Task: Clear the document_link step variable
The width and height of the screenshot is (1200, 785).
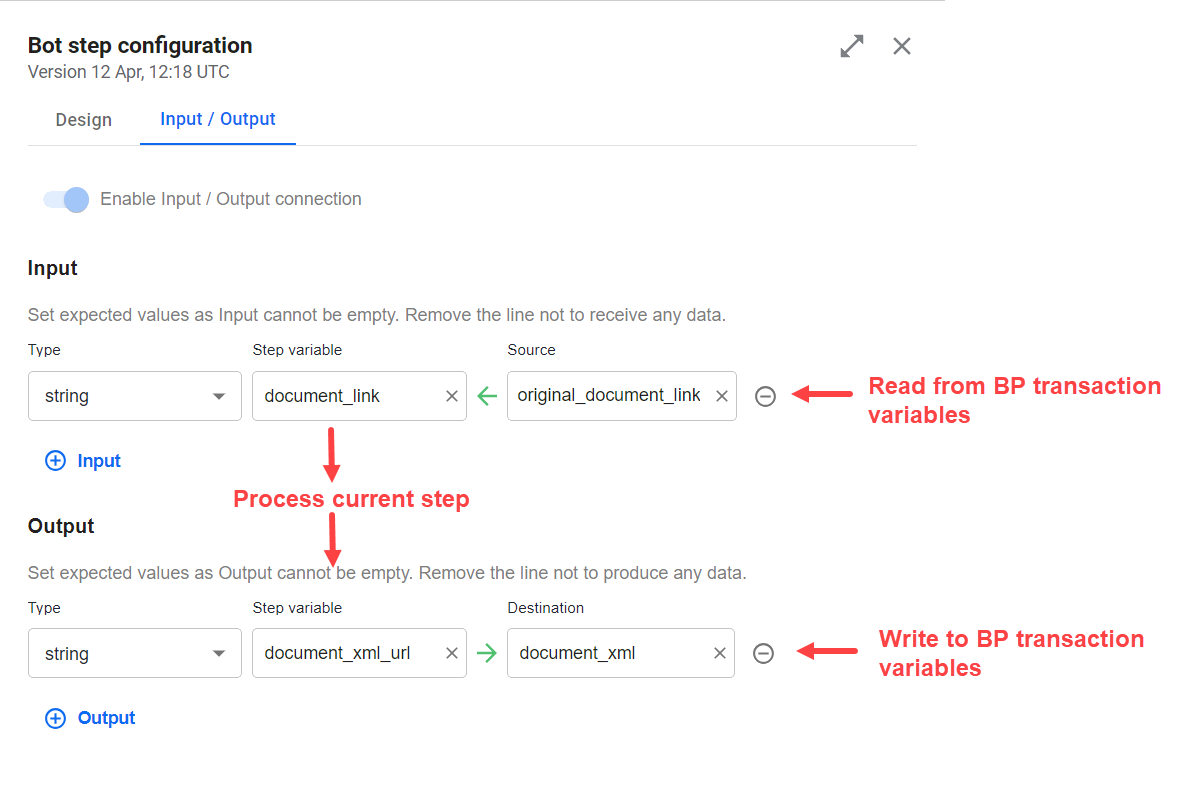Action: click(x=452, y=396)
